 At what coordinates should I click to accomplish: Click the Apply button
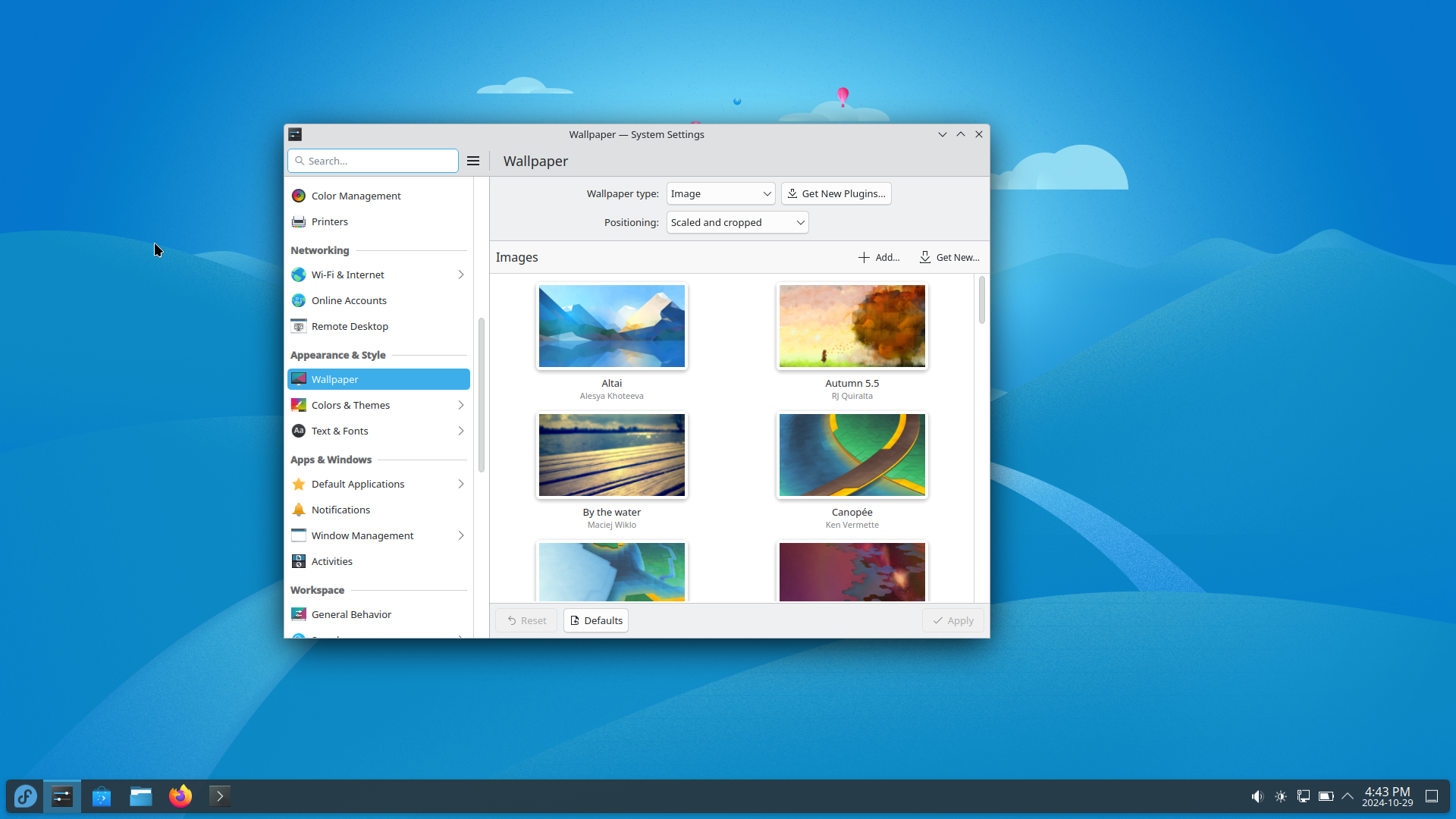pyautogui.click(x=952, y=620)
